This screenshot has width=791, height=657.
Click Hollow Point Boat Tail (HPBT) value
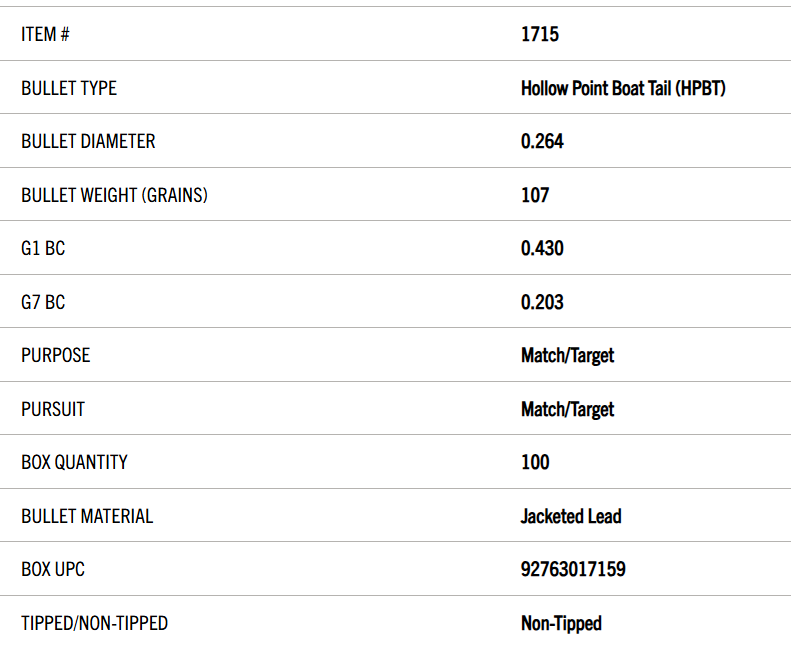click(x=623, y=88)
